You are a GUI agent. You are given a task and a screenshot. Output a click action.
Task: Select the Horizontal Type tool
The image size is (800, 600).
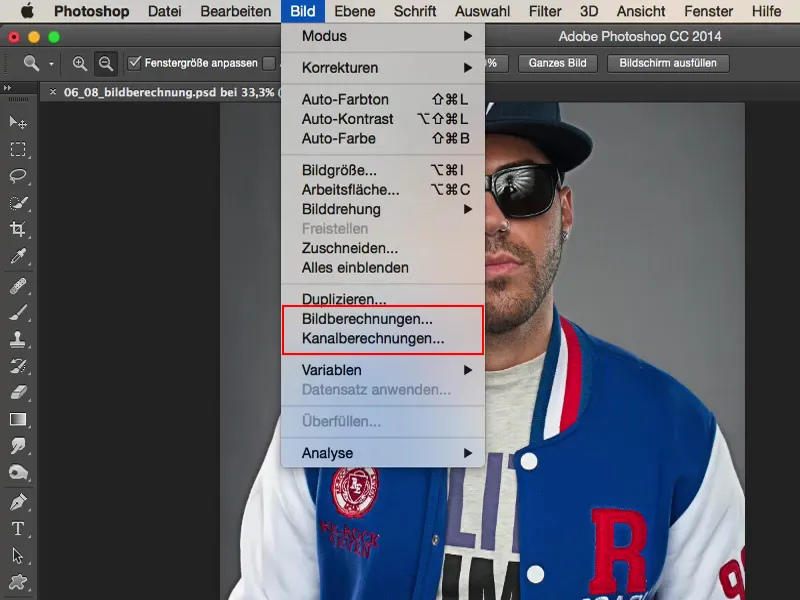18,529
